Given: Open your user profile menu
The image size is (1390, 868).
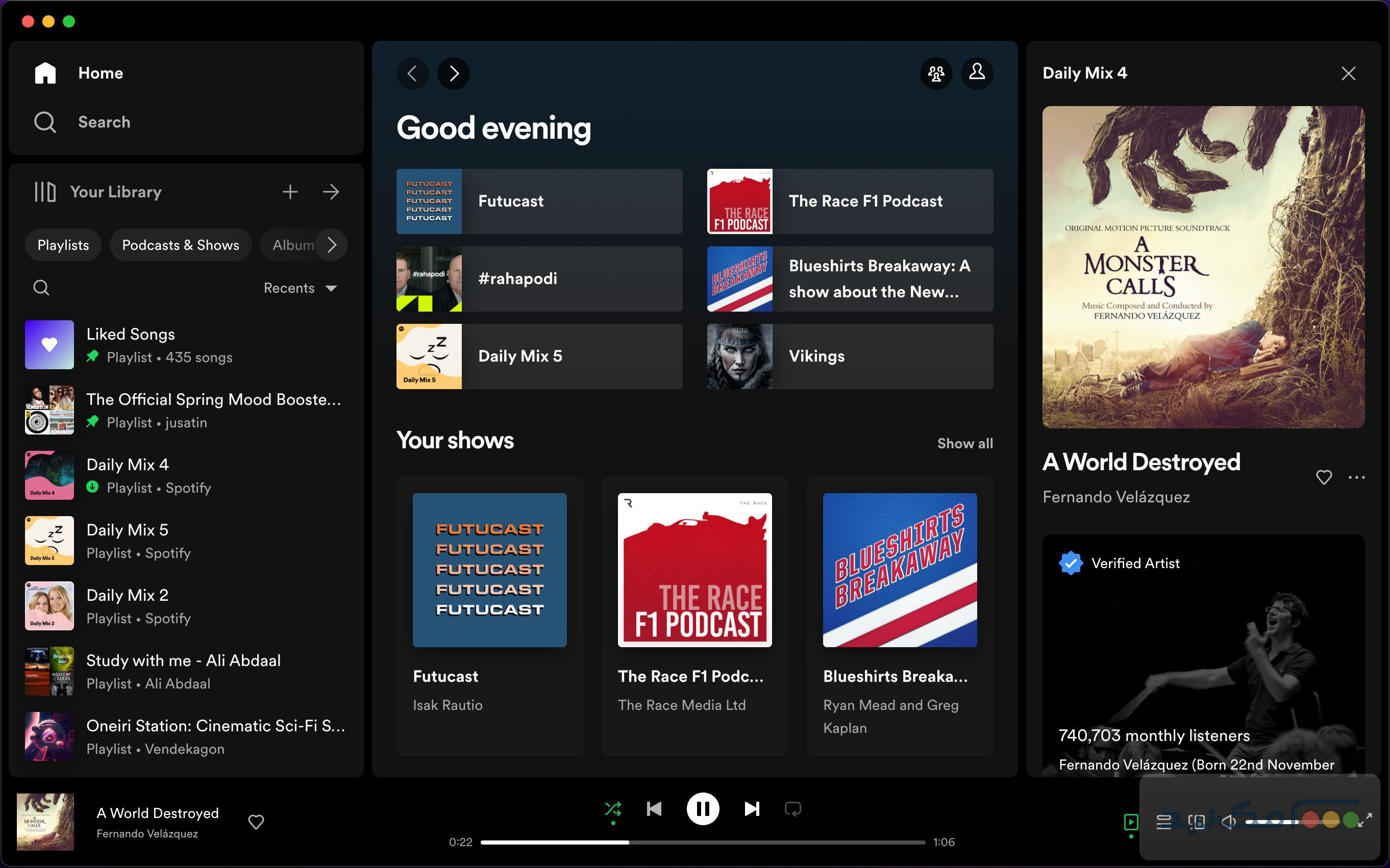Looking at the screenshot, I should (977, 73).
